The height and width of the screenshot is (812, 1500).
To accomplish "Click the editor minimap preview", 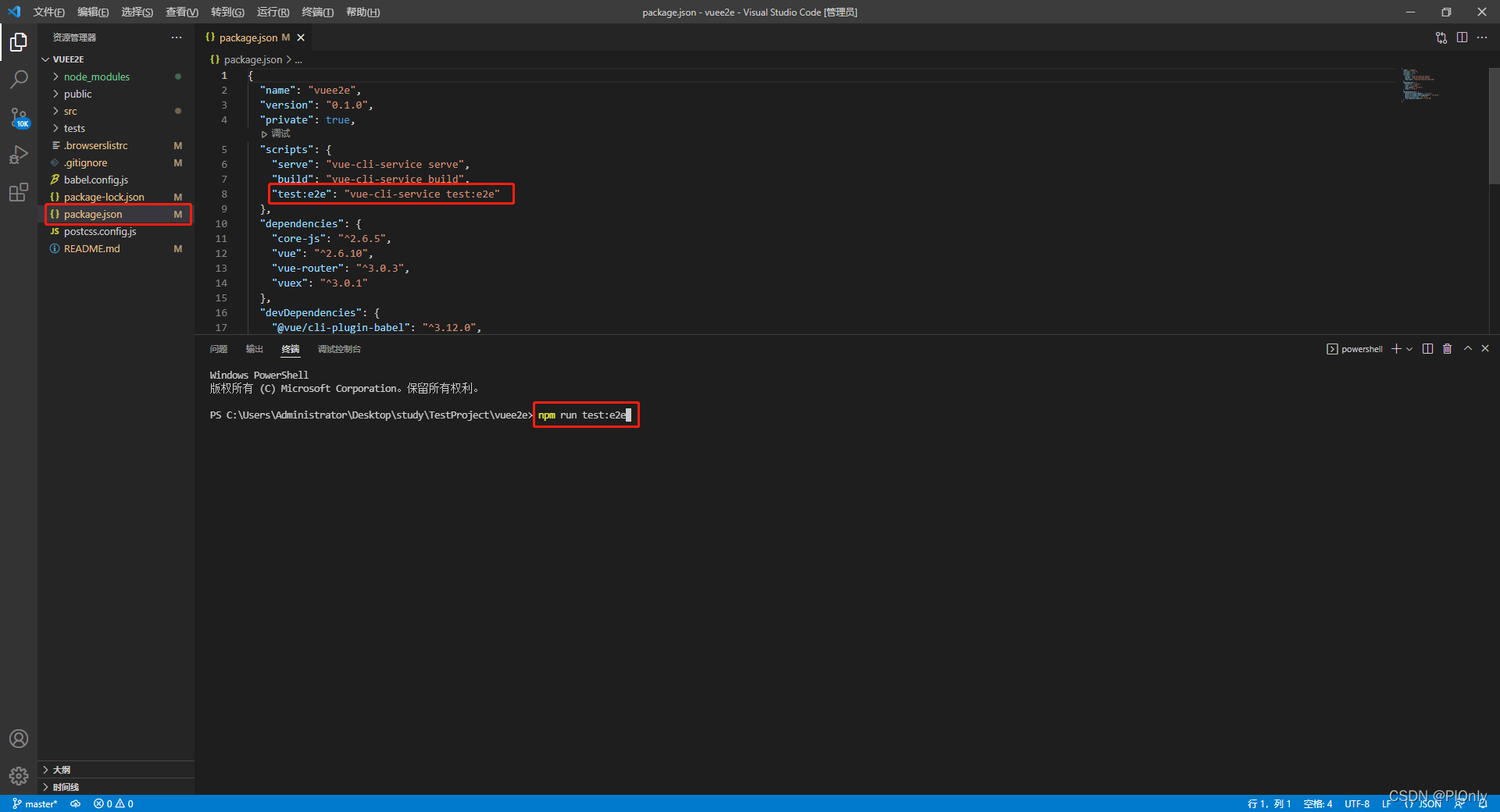I will click(x=1420, y=85).
